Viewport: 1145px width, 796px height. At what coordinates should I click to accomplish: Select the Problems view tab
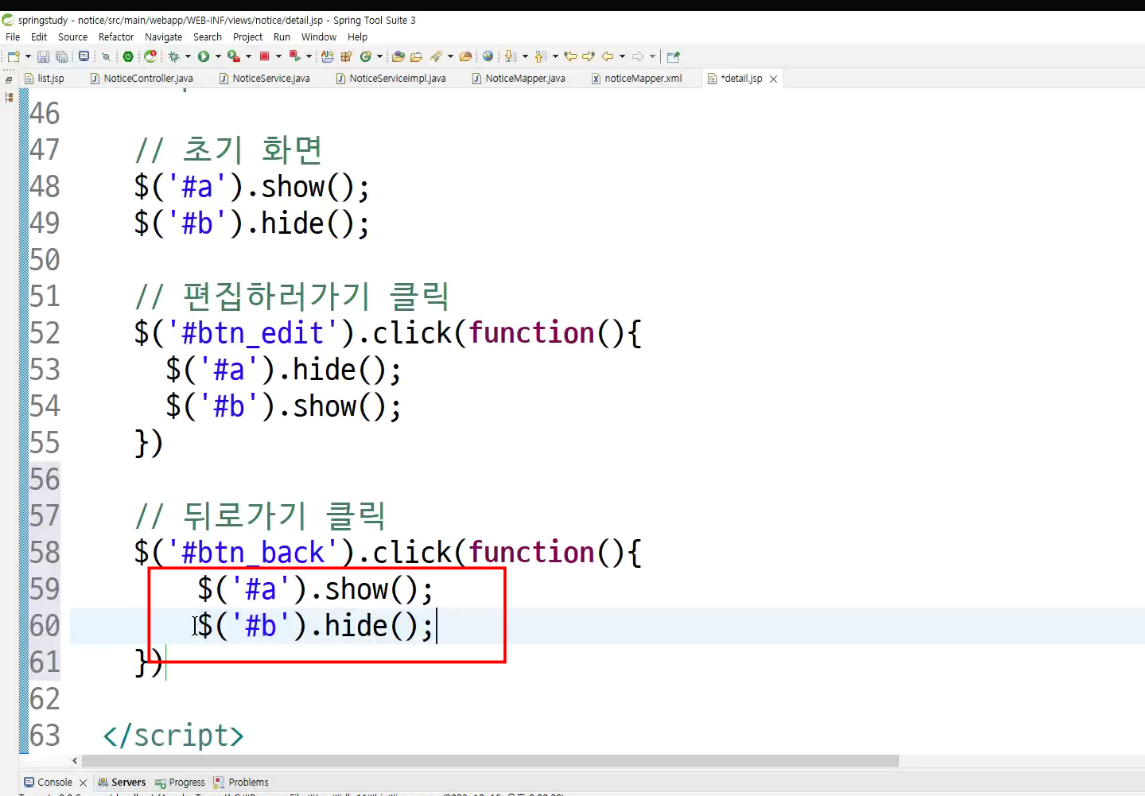pos(241,782)
